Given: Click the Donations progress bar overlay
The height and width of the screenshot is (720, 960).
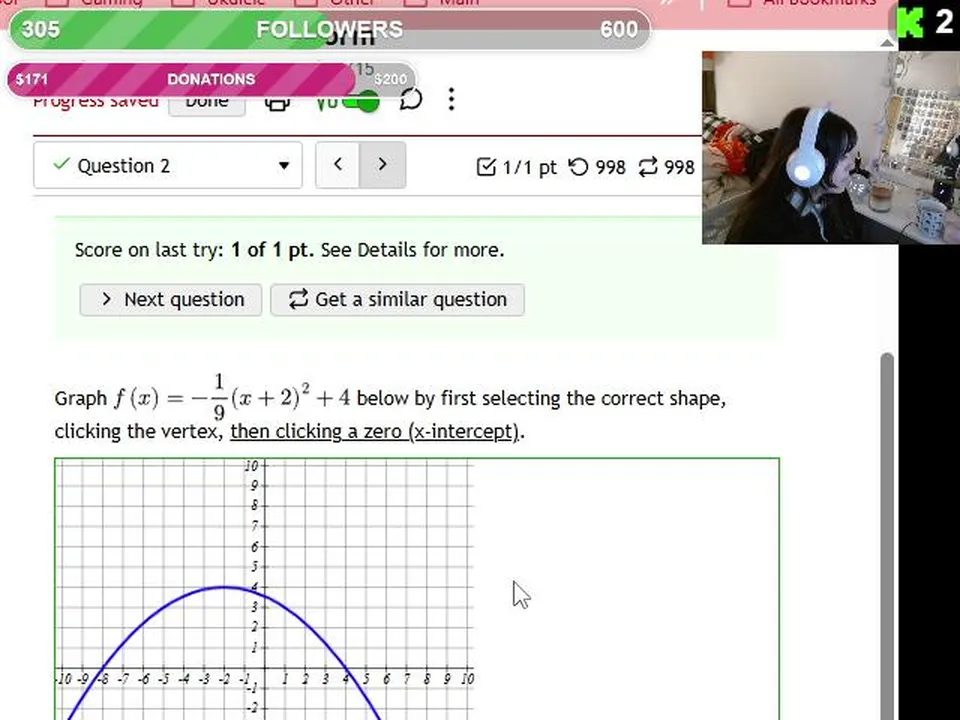Looking at the screenshot, I should click(x=211, y=80).
